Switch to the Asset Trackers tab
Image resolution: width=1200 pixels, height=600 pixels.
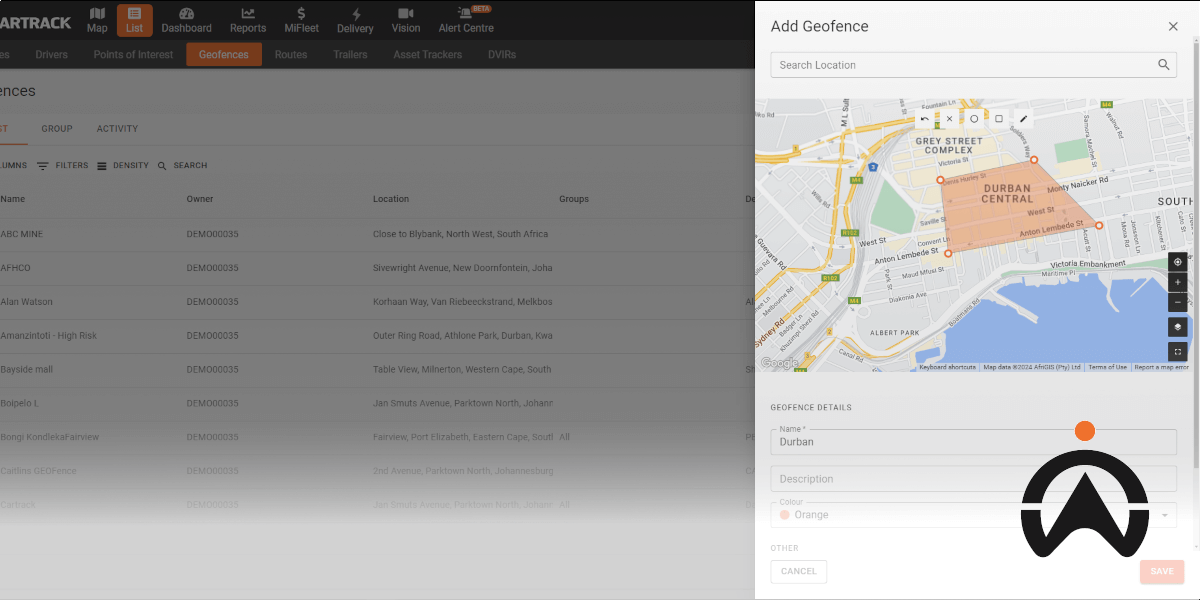[428, 55]
